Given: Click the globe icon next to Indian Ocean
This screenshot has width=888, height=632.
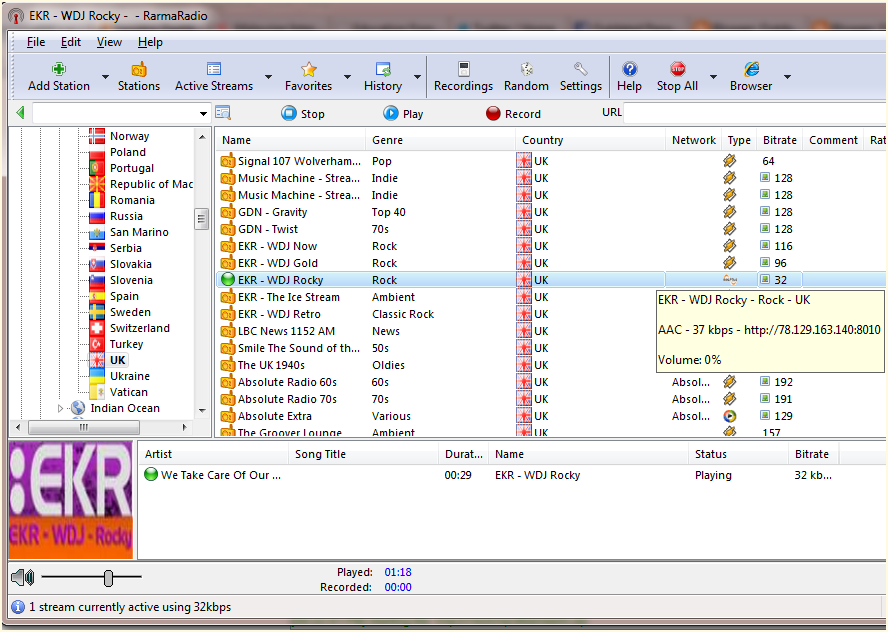Looking at the screenshot, I should pos(78,408).
